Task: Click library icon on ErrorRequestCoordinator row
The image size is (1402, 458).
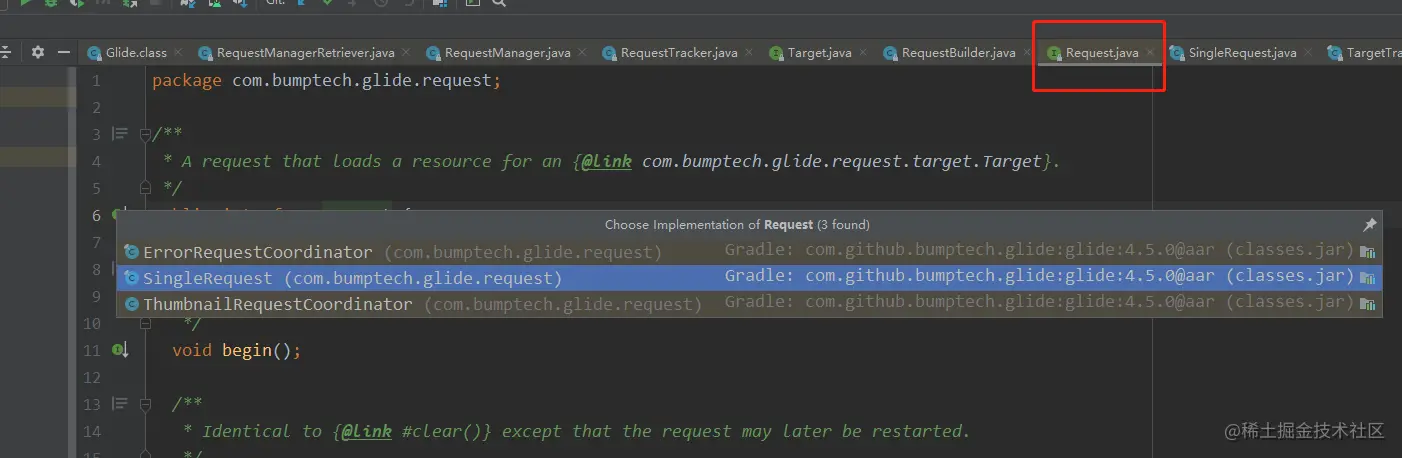Action: [x=1368, y=252]
